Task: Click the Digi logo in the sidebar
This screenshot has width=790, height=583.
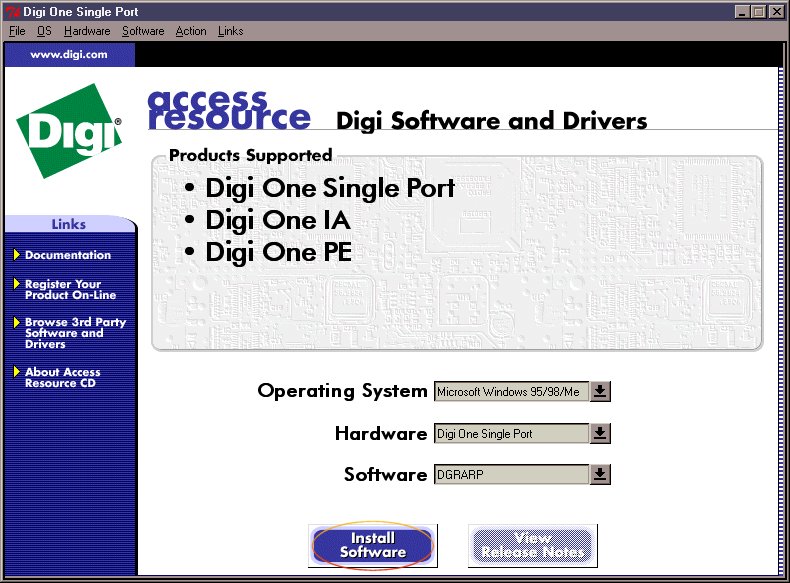Action: point(68,130)
